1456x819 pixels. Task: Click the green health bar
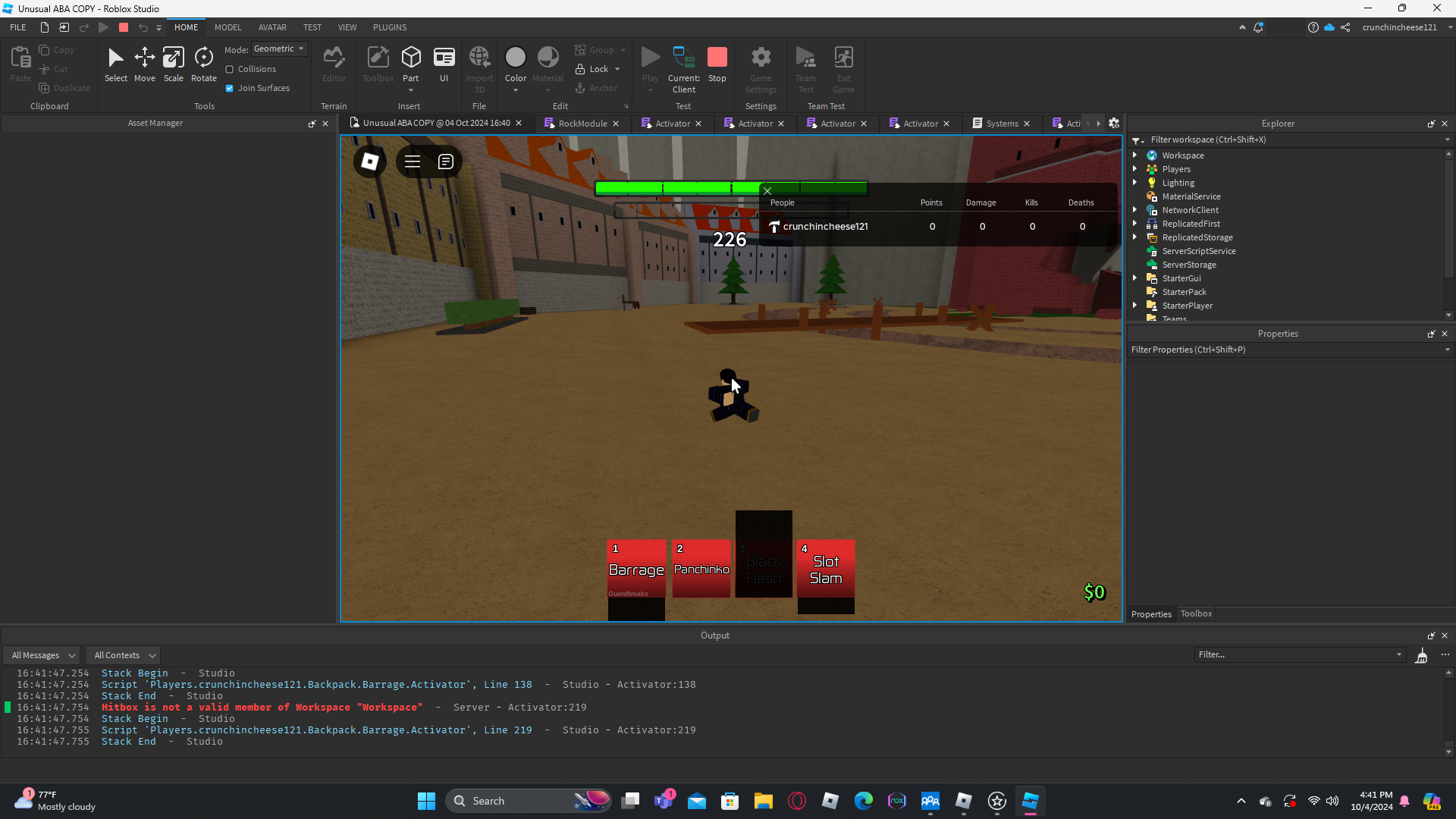731,188
